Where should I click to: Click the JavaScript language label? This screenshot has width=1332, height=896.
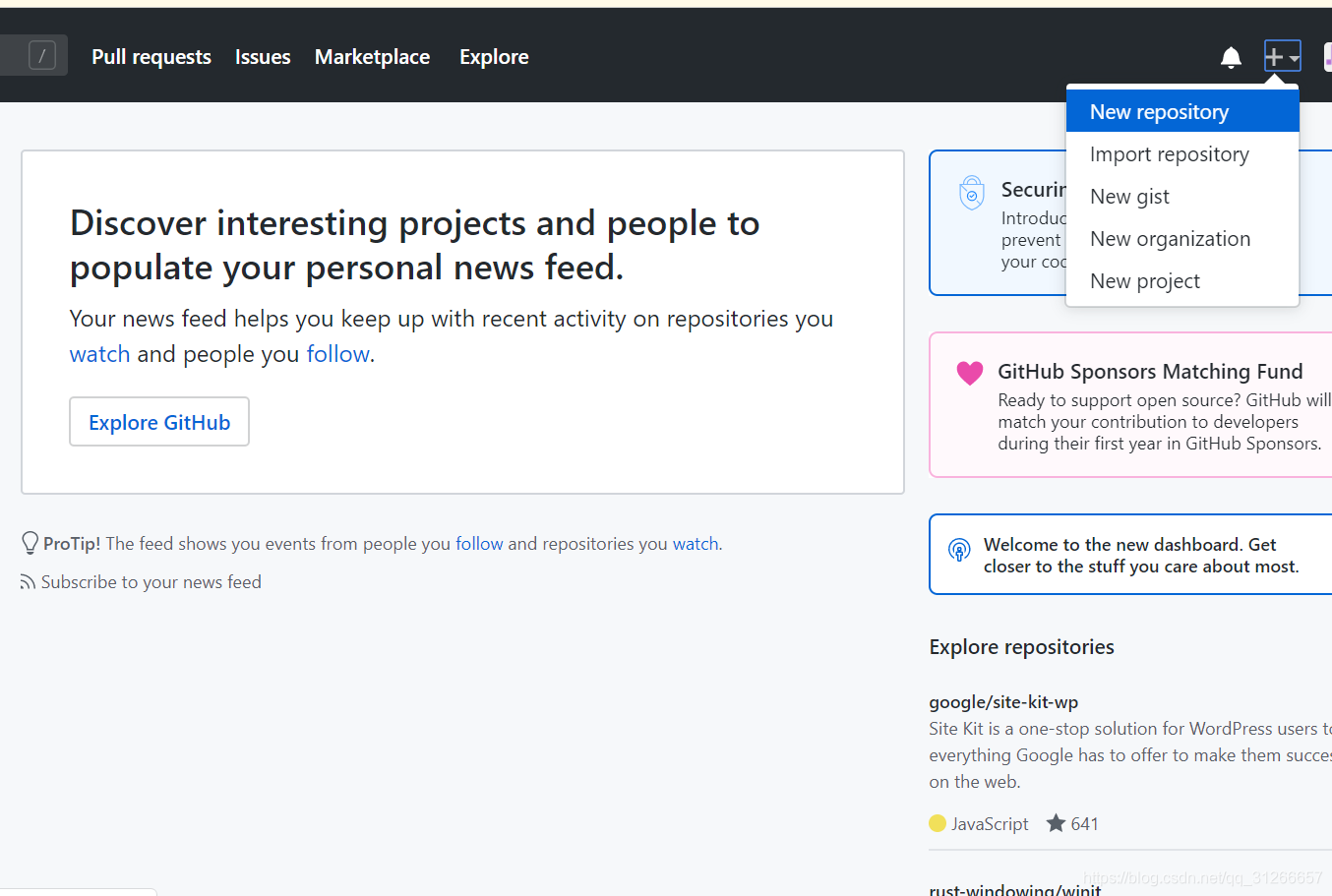990,824
